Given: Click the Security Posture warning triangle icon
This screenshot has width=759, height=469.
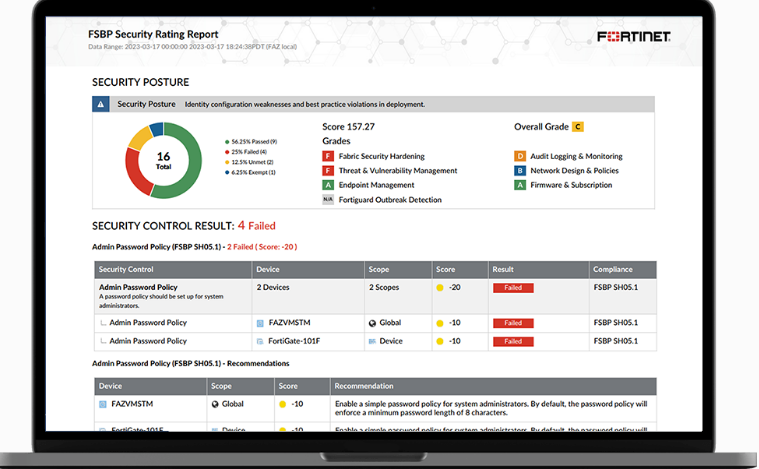Looking at the screenshot, I should coord(101,104).
